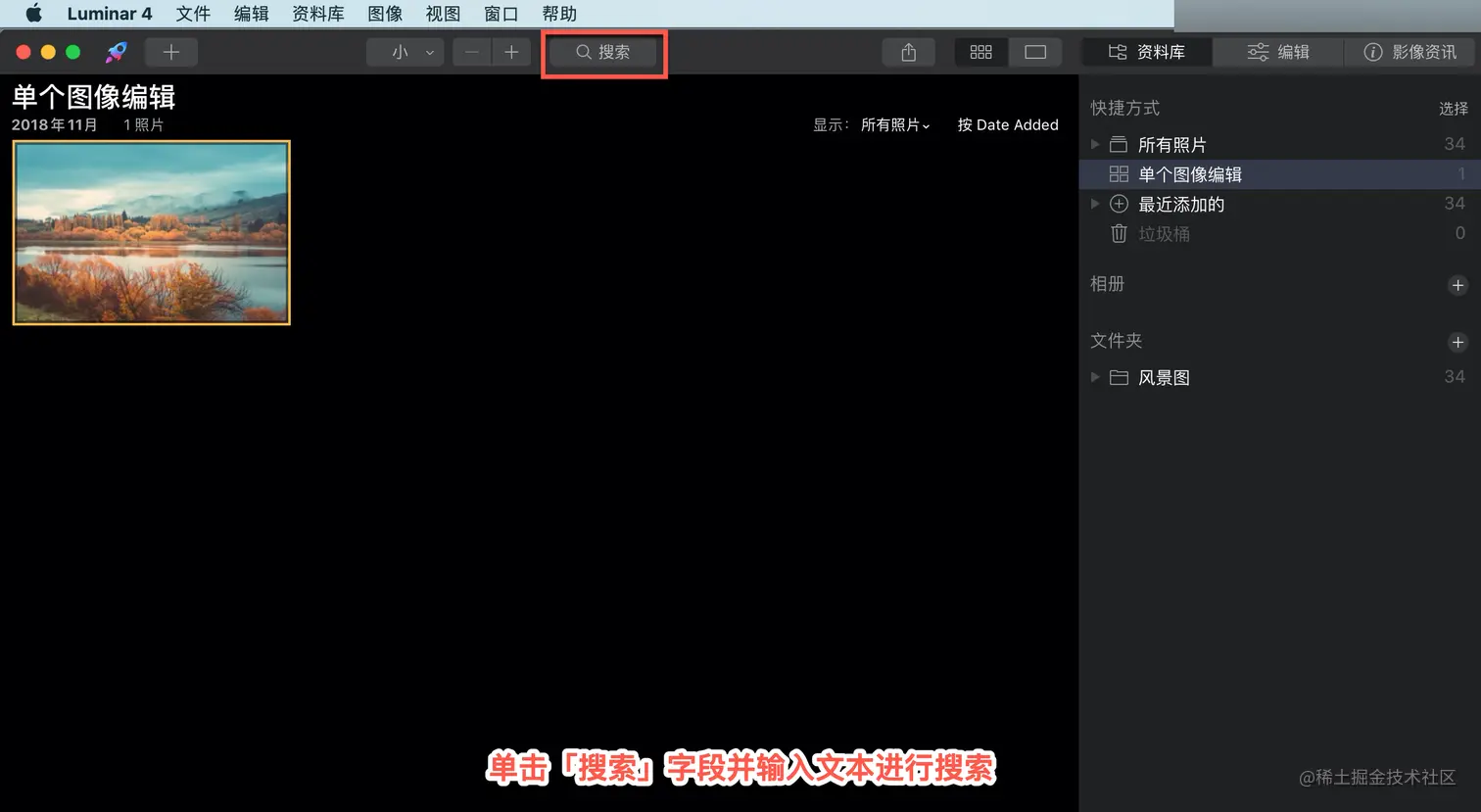Open the 按 Date Added sort option
This screenshot has width=1481, height=812.
[x=1008, y=125]
